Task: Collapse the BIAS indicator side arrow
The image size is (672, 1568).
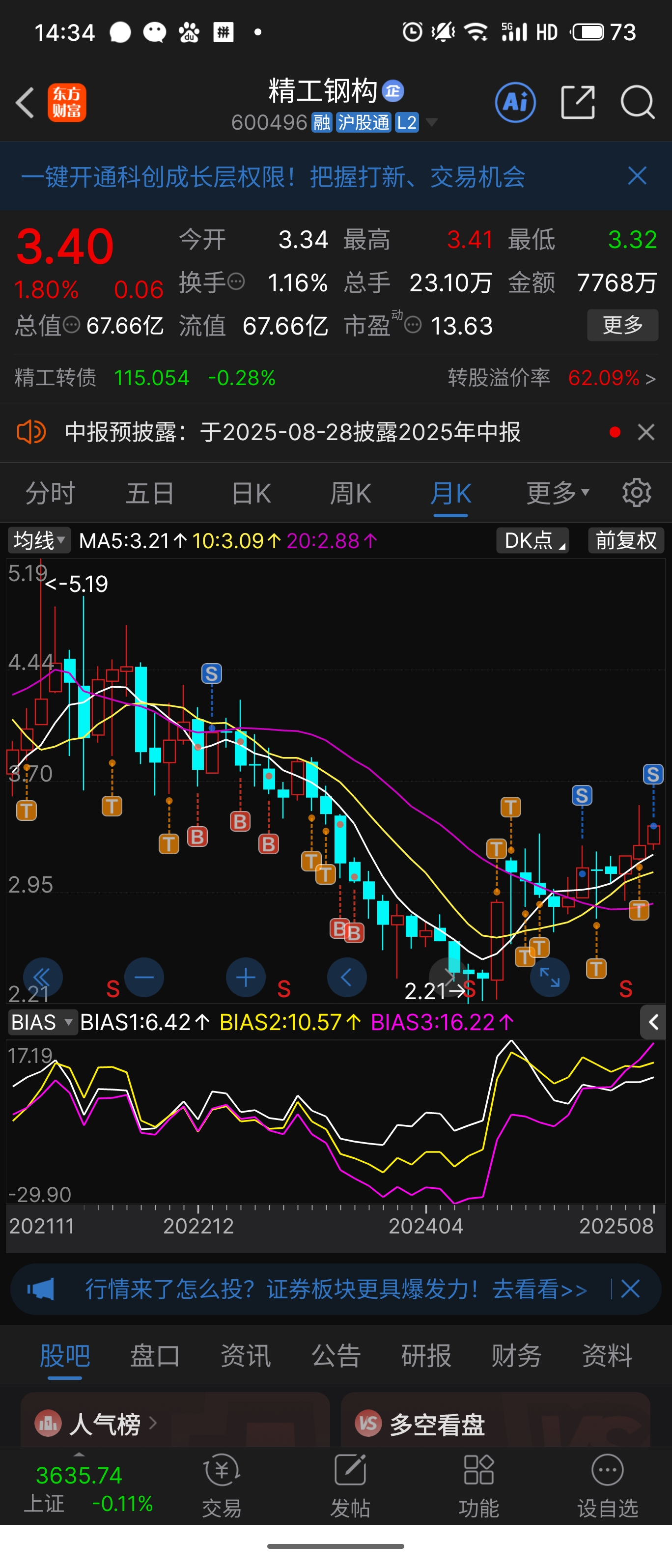Action: pos(653,1022)
